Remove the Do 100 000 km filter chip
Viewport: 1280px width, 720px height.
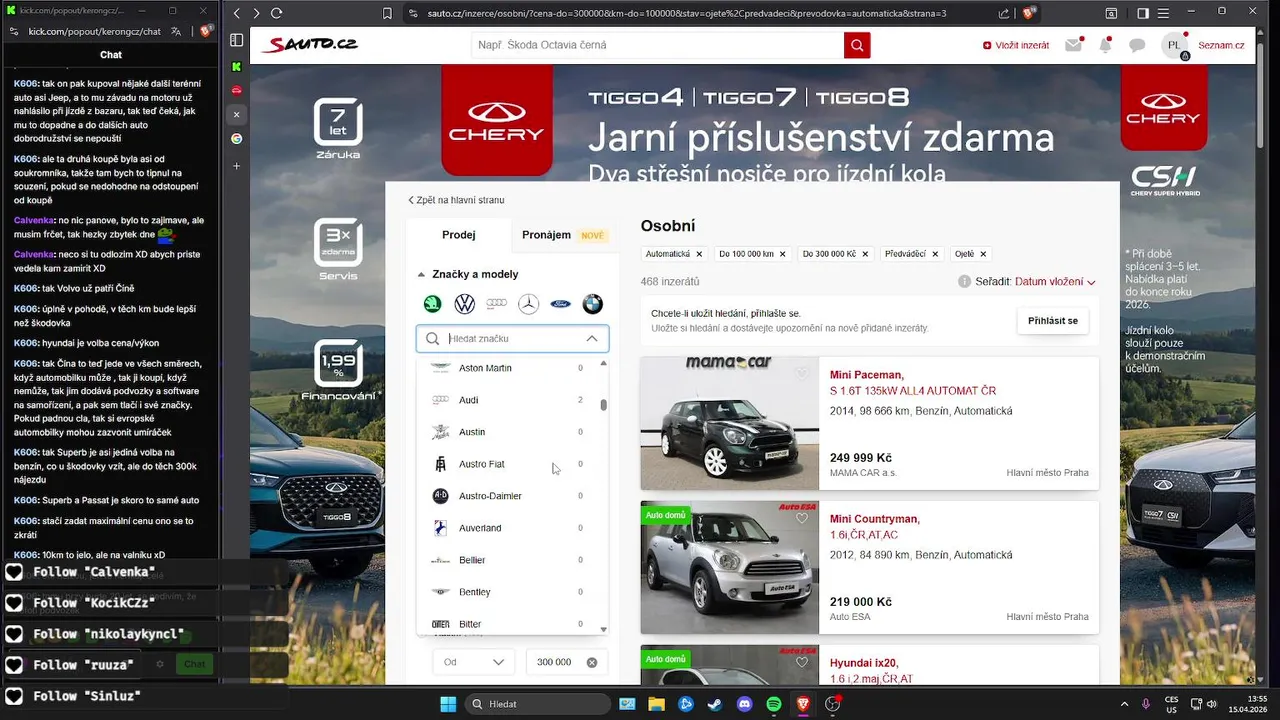pos(783,254)
